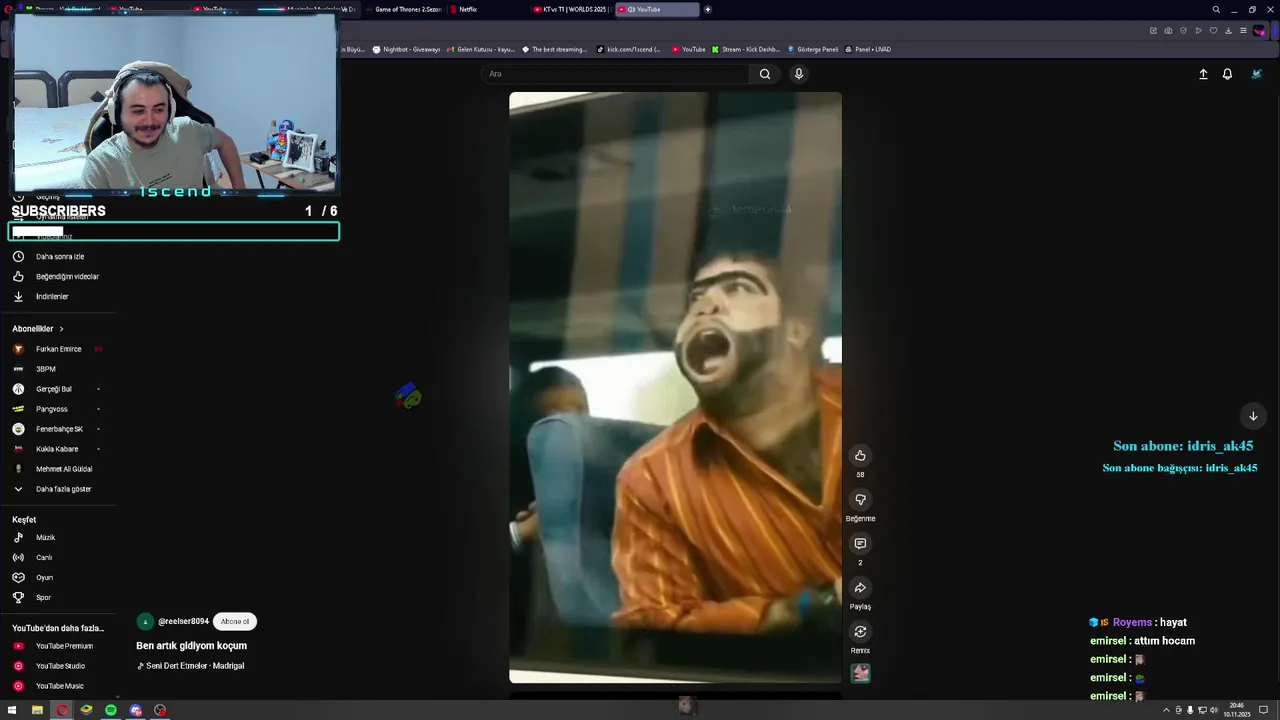Viewport: 1280px width, 720px height.
Task: Open File Explorer in taskbar
Action: (x=37, y=710)
